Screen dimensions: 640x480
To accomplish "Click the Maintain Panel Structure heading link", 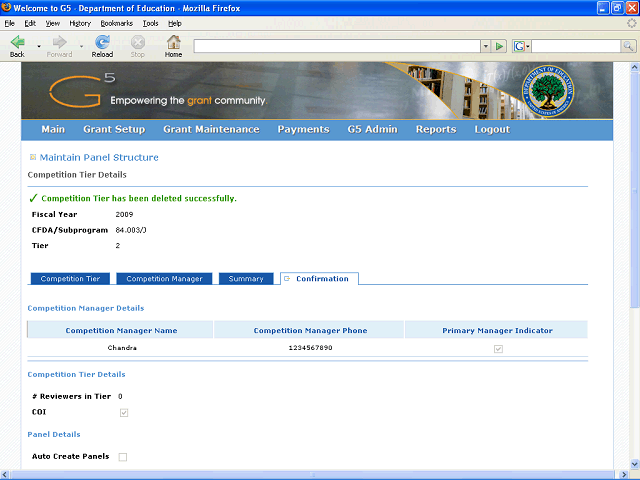I will coord(99,157).
